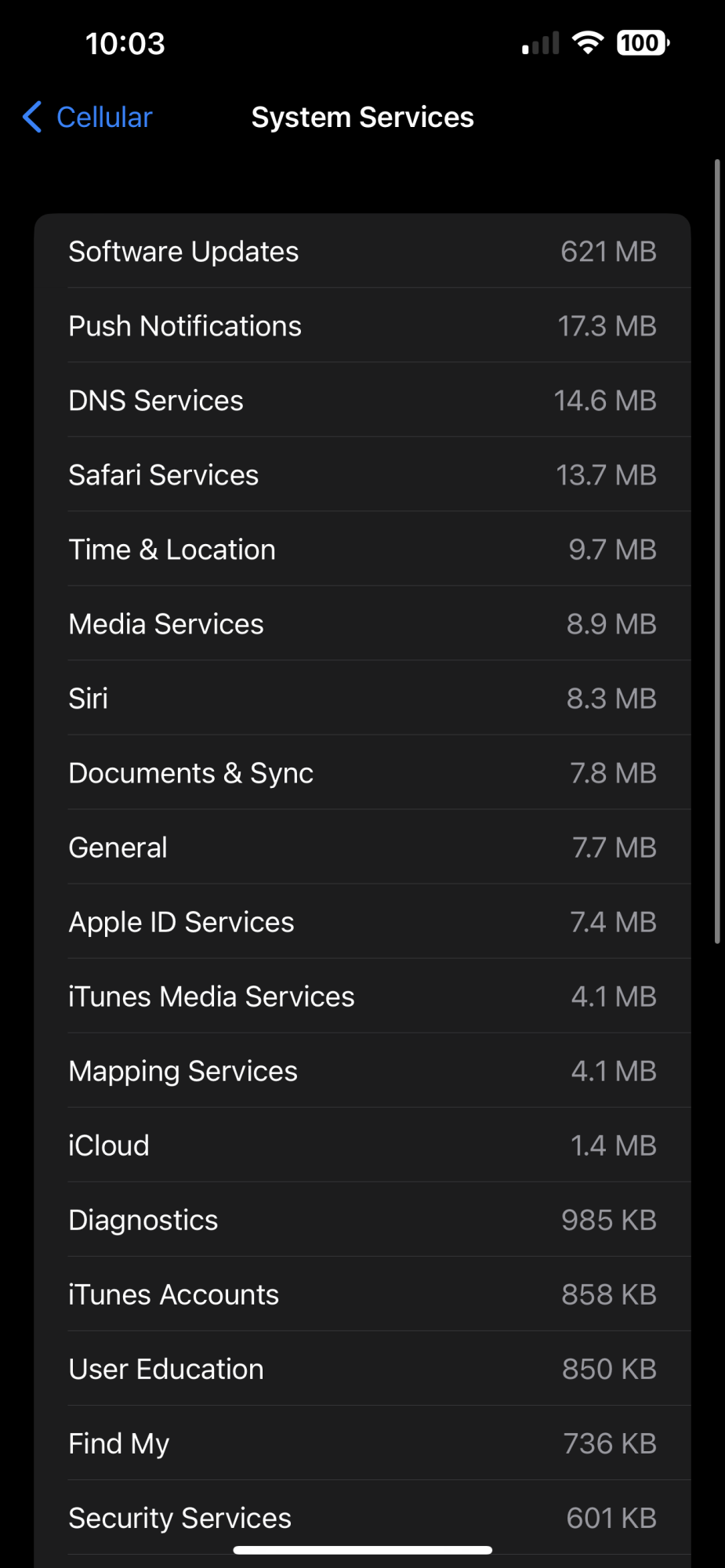Tap the back chevron icon
Viewport: 725px width, 1568px height.
[32, 118]
